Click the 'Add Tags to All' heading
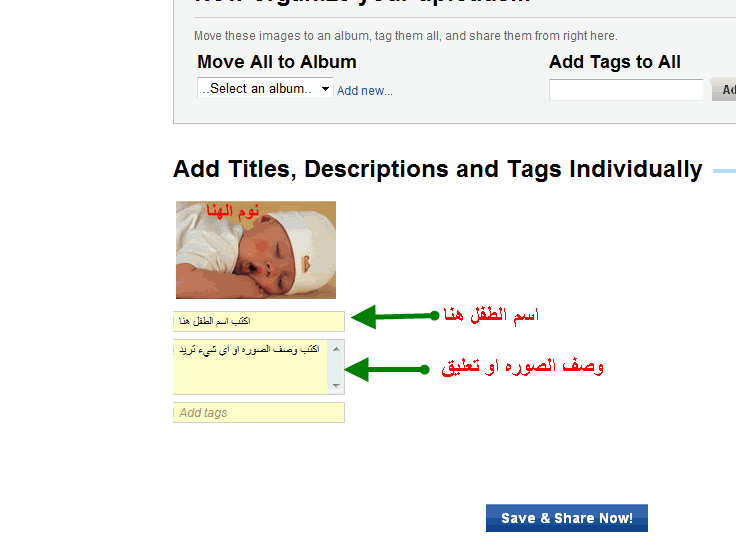The width and height of the screenshot is (736, 546). (x=615, y=62)
